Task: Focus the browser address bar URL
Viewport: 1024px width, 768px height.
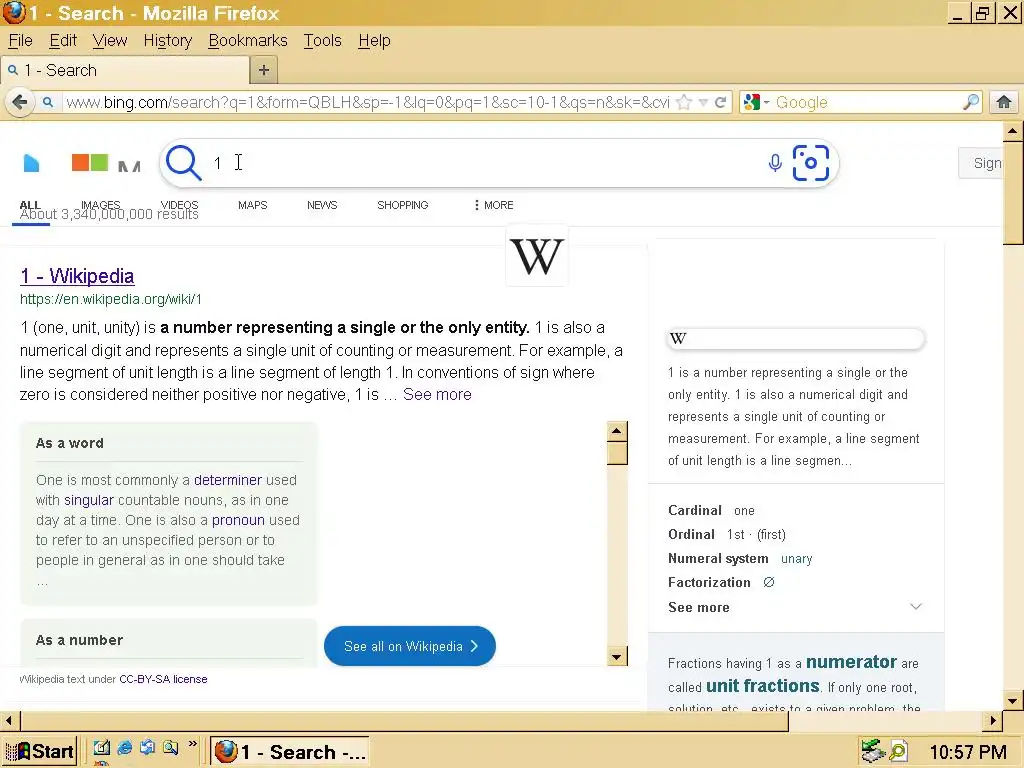Action: coord(368,103)
